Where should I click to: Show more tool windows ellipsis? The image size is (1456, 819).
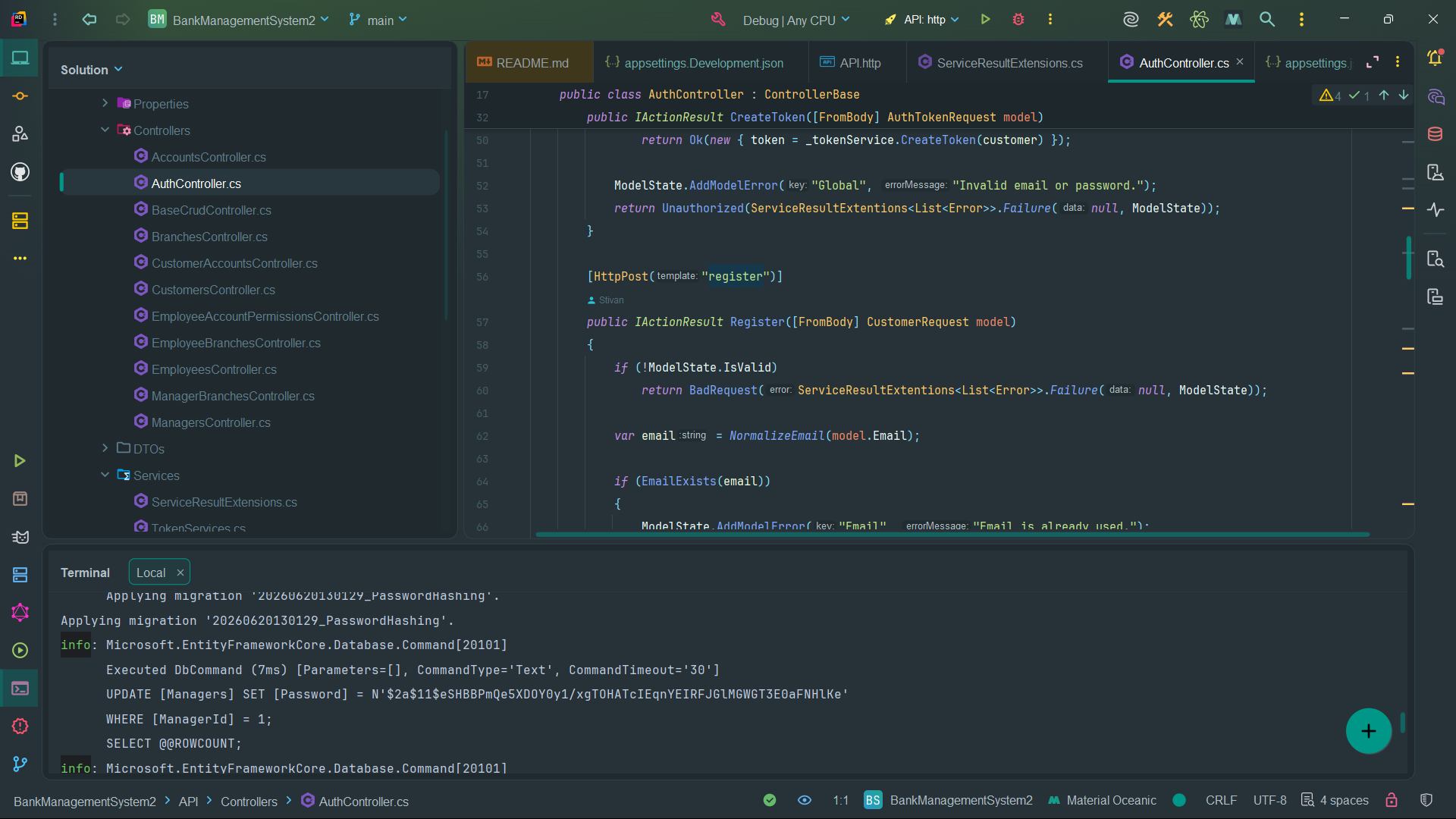coord(20,259)
